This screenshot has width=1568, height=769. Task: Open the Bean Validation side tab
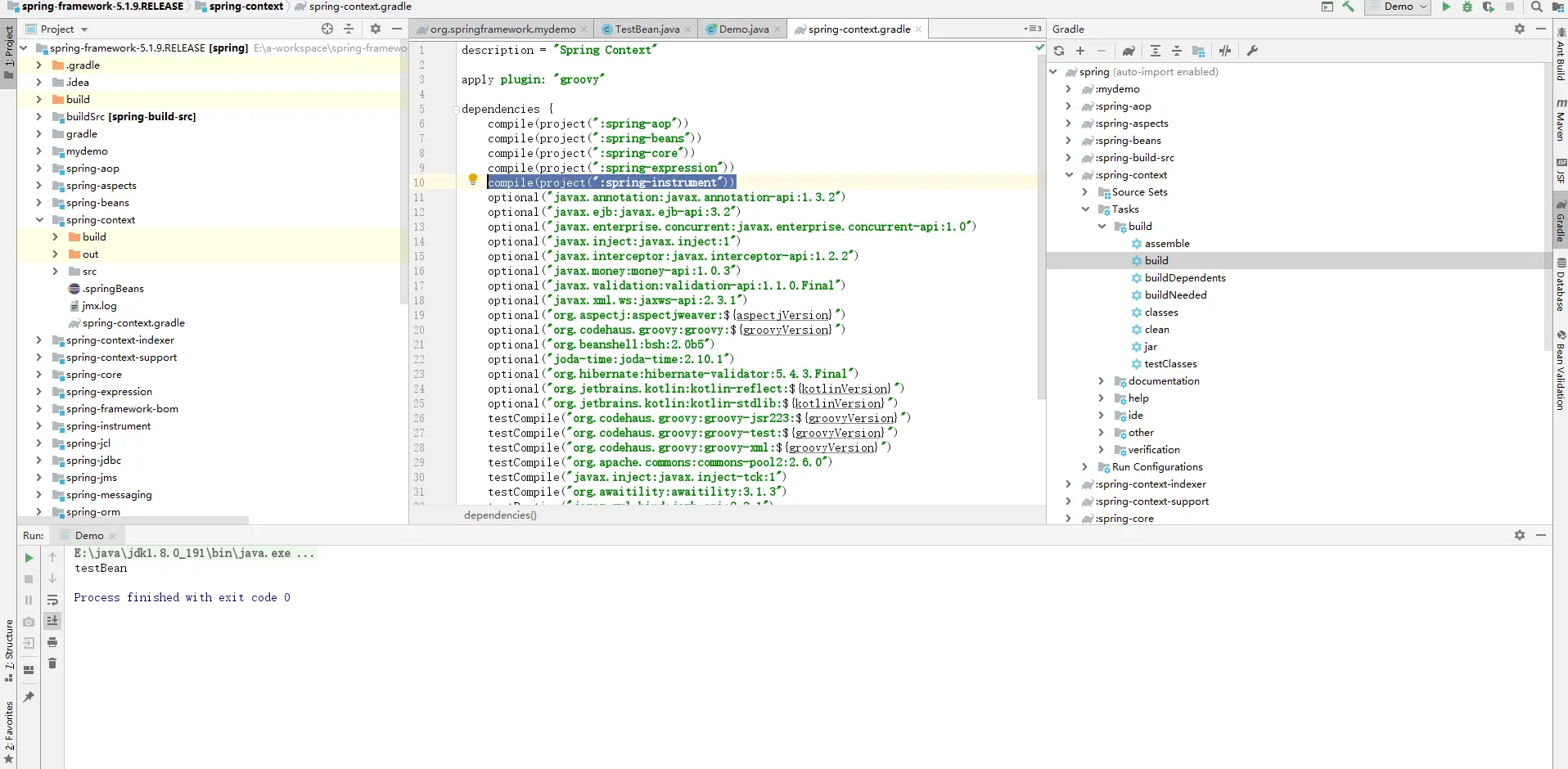click(x=1561, y=371)
